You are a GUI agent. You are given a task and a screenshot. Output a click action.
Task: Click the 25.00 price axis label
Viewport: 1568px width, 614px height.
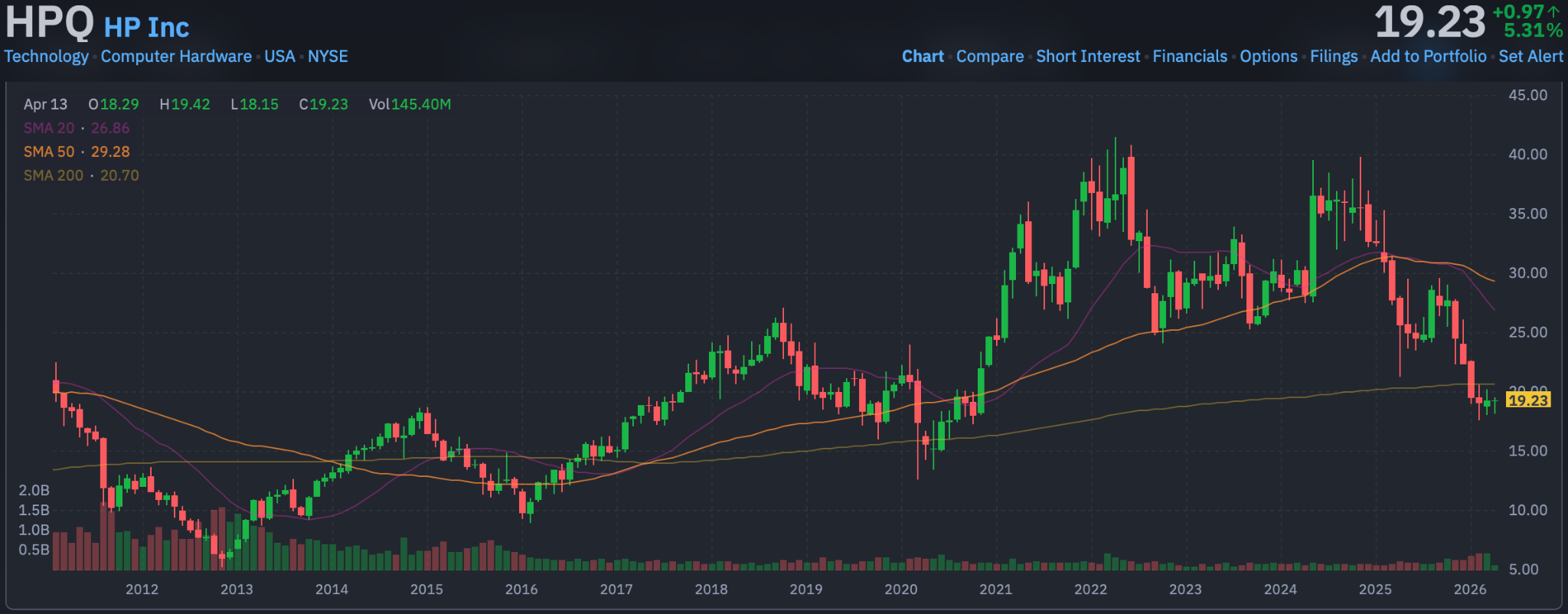1527,332
